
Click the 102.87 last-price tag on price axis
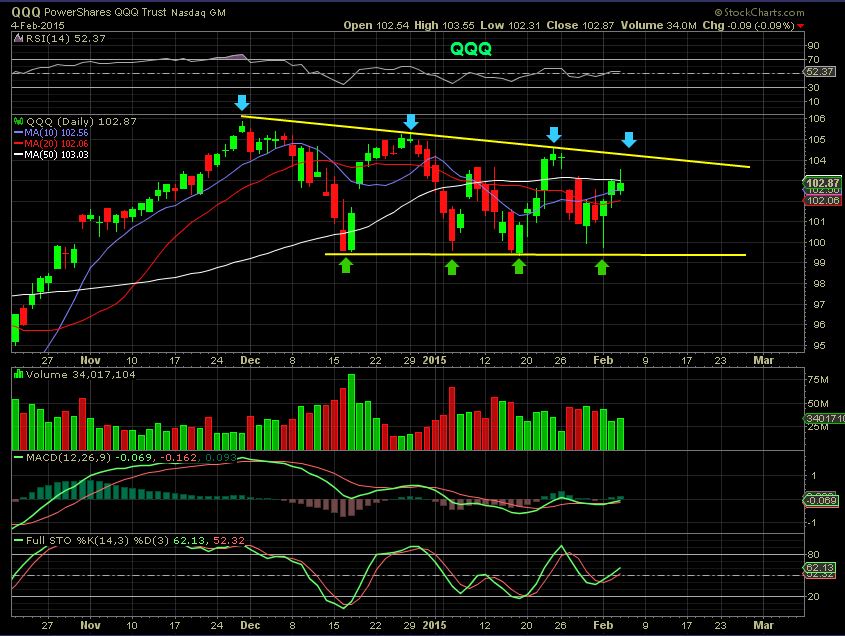click(822, 183)
